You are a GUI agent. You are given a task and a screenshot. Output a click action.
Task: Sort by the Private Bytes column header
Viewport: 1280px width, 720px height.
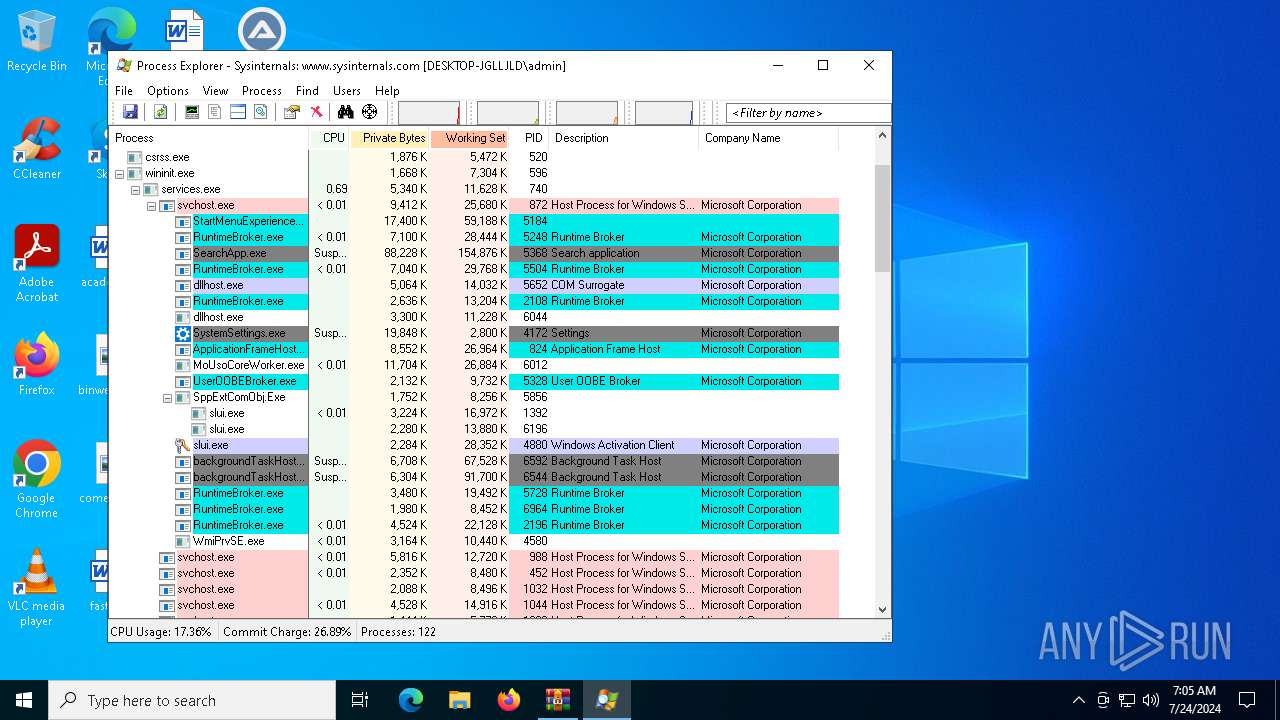[390, 138]
